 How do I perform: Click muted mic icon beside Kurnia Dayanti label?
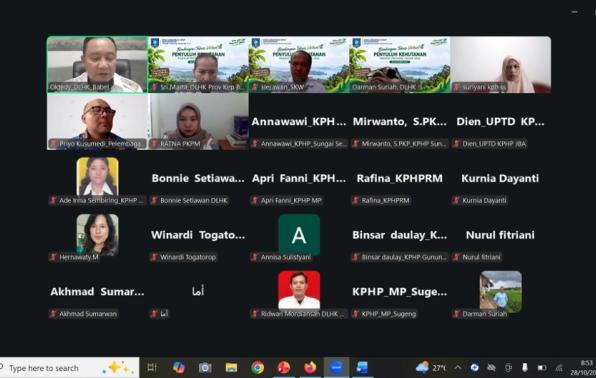click(457, 200)
